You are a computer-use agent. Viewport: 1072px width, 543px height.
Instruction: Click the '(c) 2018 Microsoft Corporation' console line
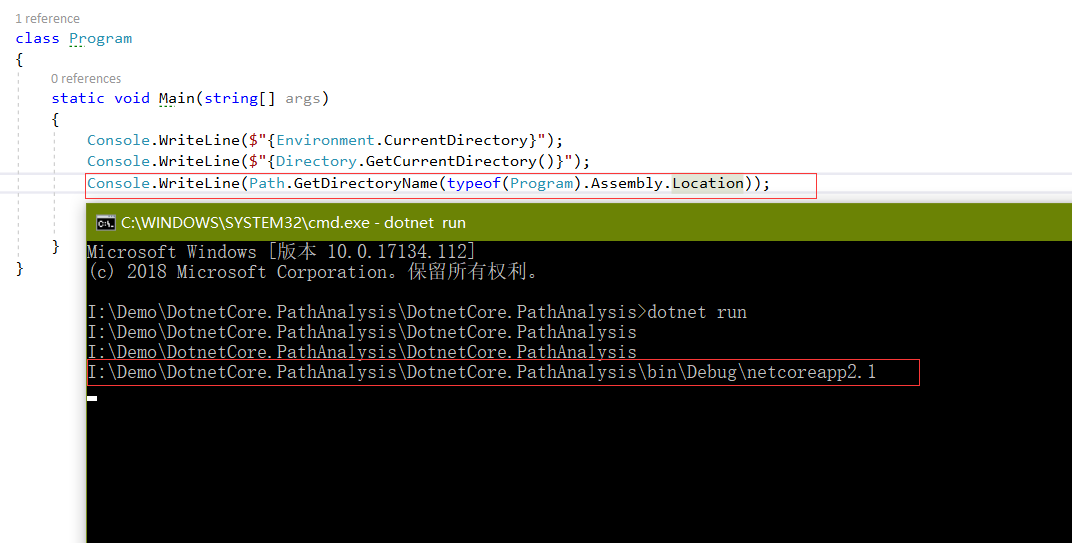tap(314, 272)
